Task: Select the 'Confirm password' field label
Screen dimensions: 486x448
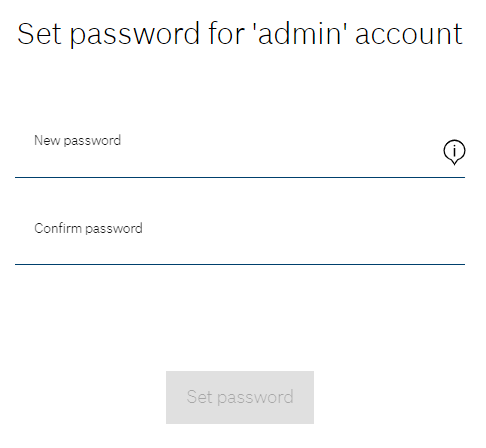Action: click(88, 229)
